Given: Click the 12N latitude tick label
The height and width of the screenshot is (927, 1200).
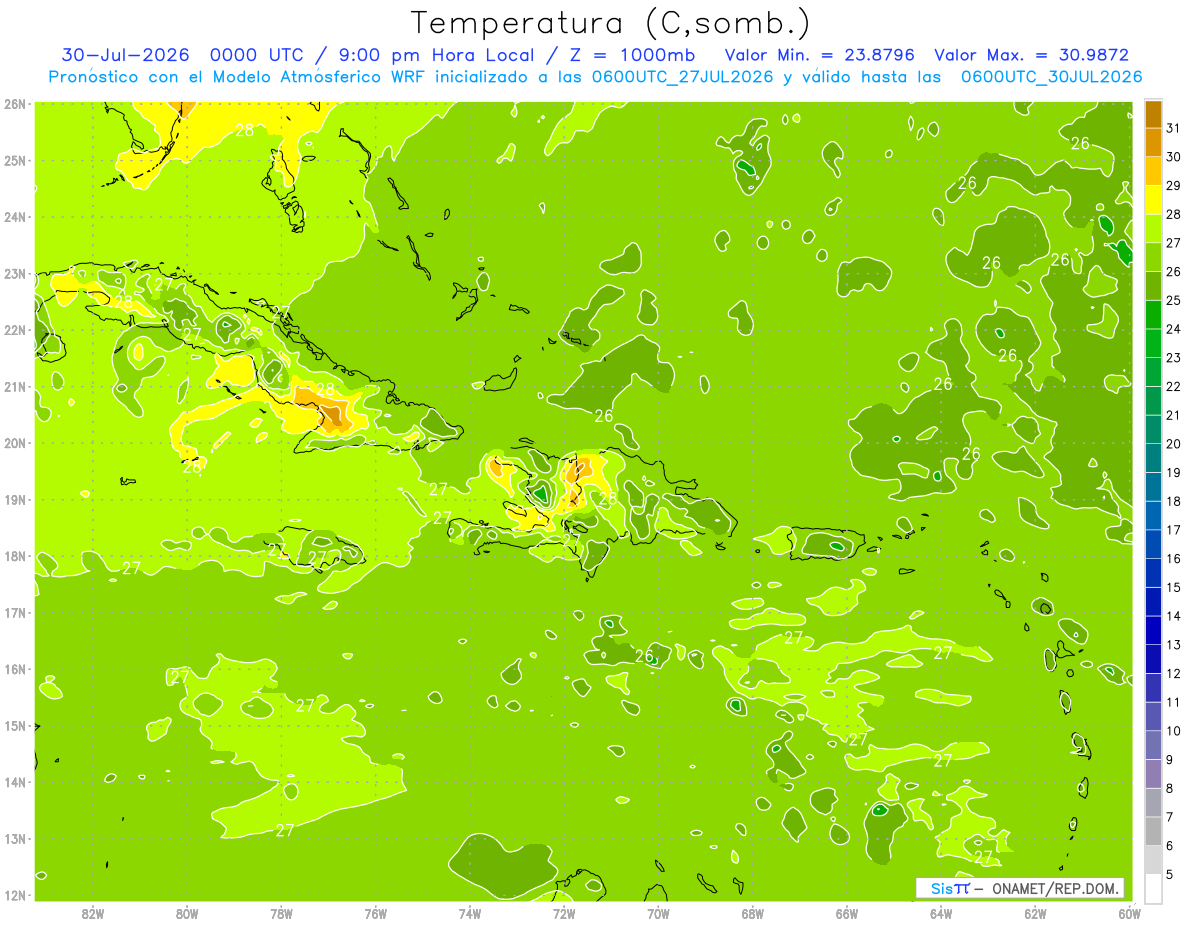Looking at the screenshot, I should point(15,896).
